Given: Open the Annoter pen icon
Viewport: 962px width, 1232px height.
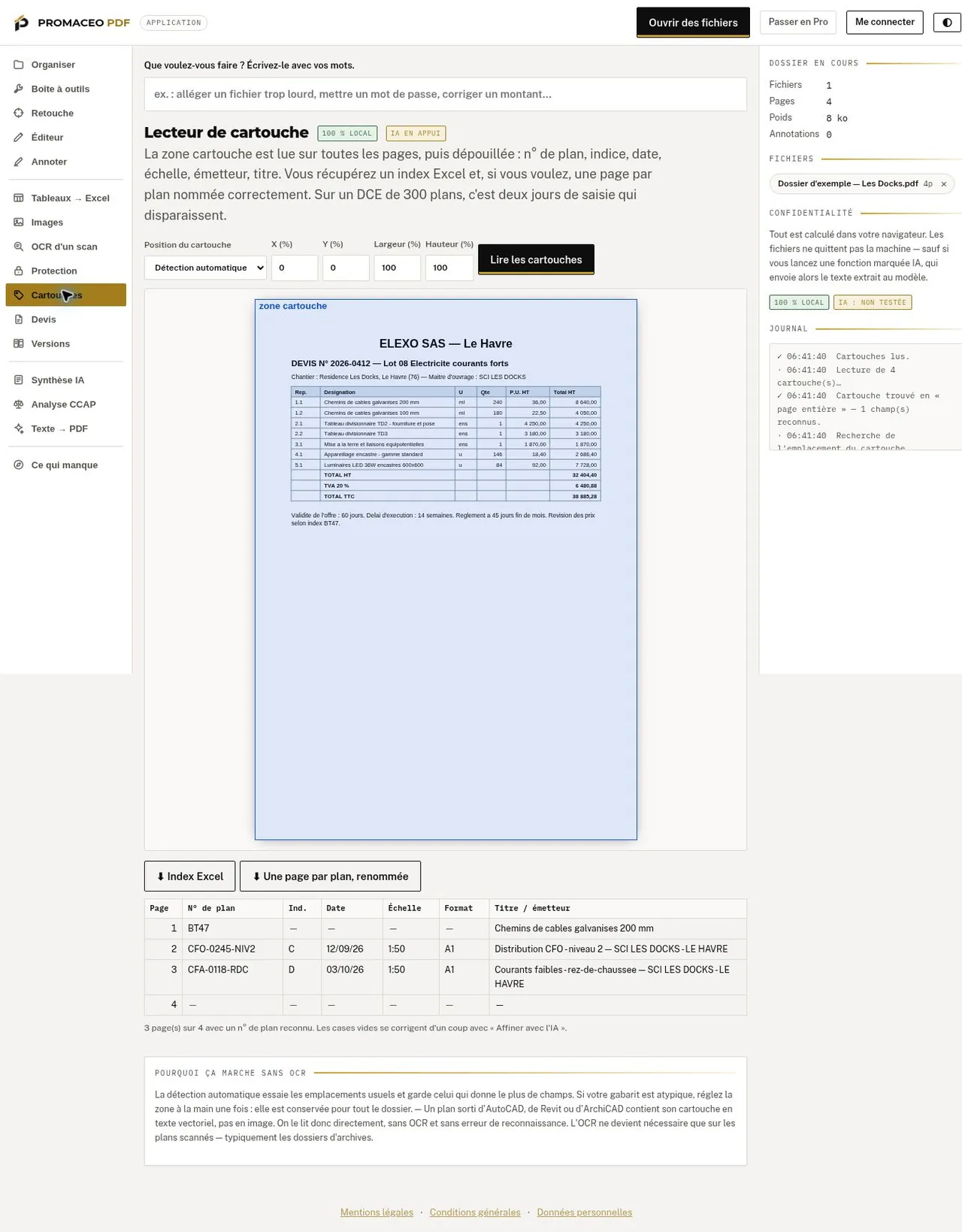Looking at the screenshot, I should 19,162.
